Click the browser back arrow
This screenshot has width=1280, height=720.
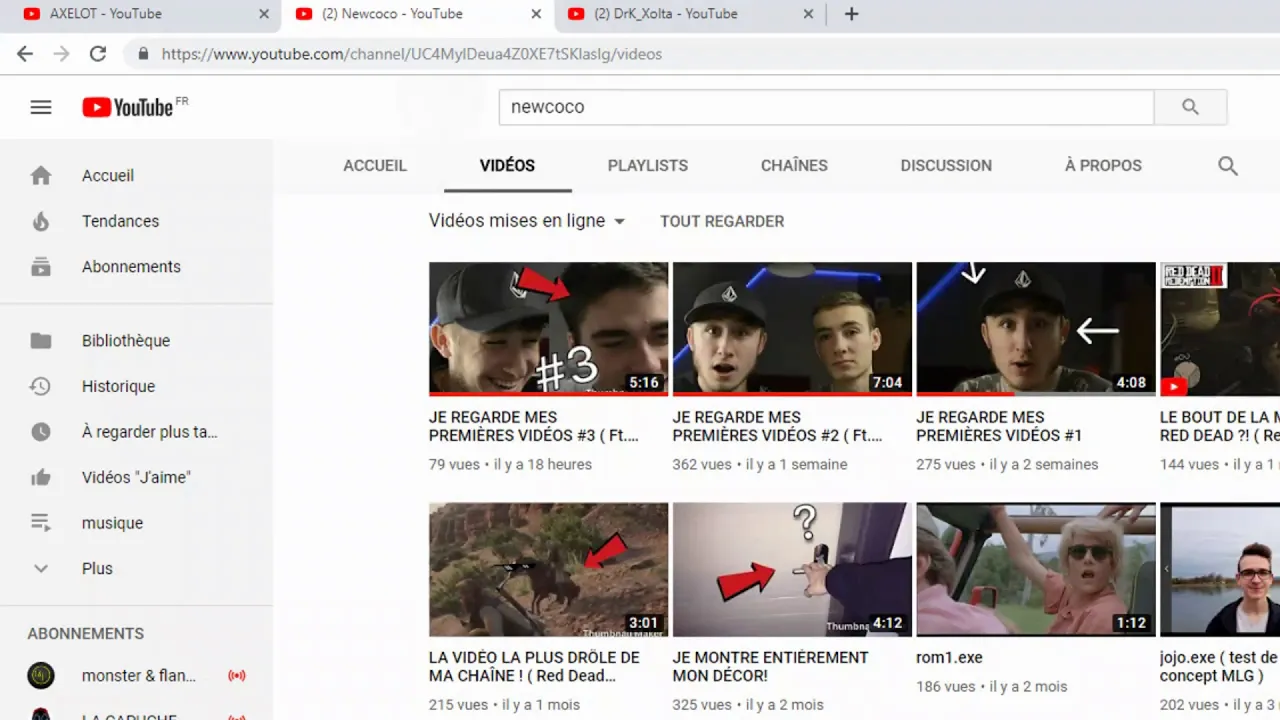(x=25, y=54)
